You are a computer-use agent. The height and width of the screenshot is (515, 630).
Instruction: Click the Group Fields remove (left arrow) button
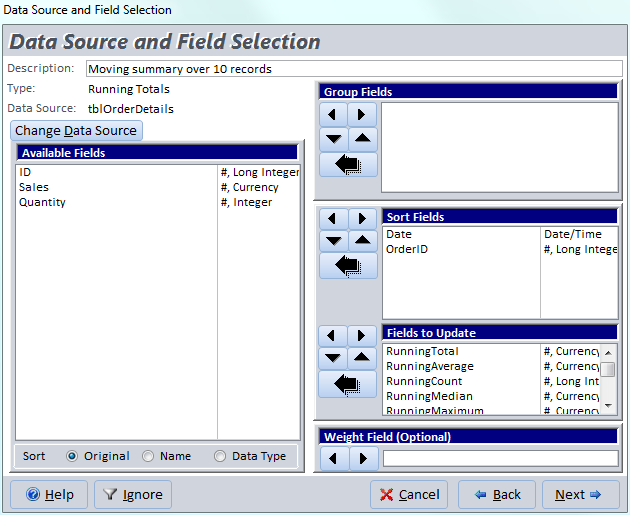click(333, 114)
